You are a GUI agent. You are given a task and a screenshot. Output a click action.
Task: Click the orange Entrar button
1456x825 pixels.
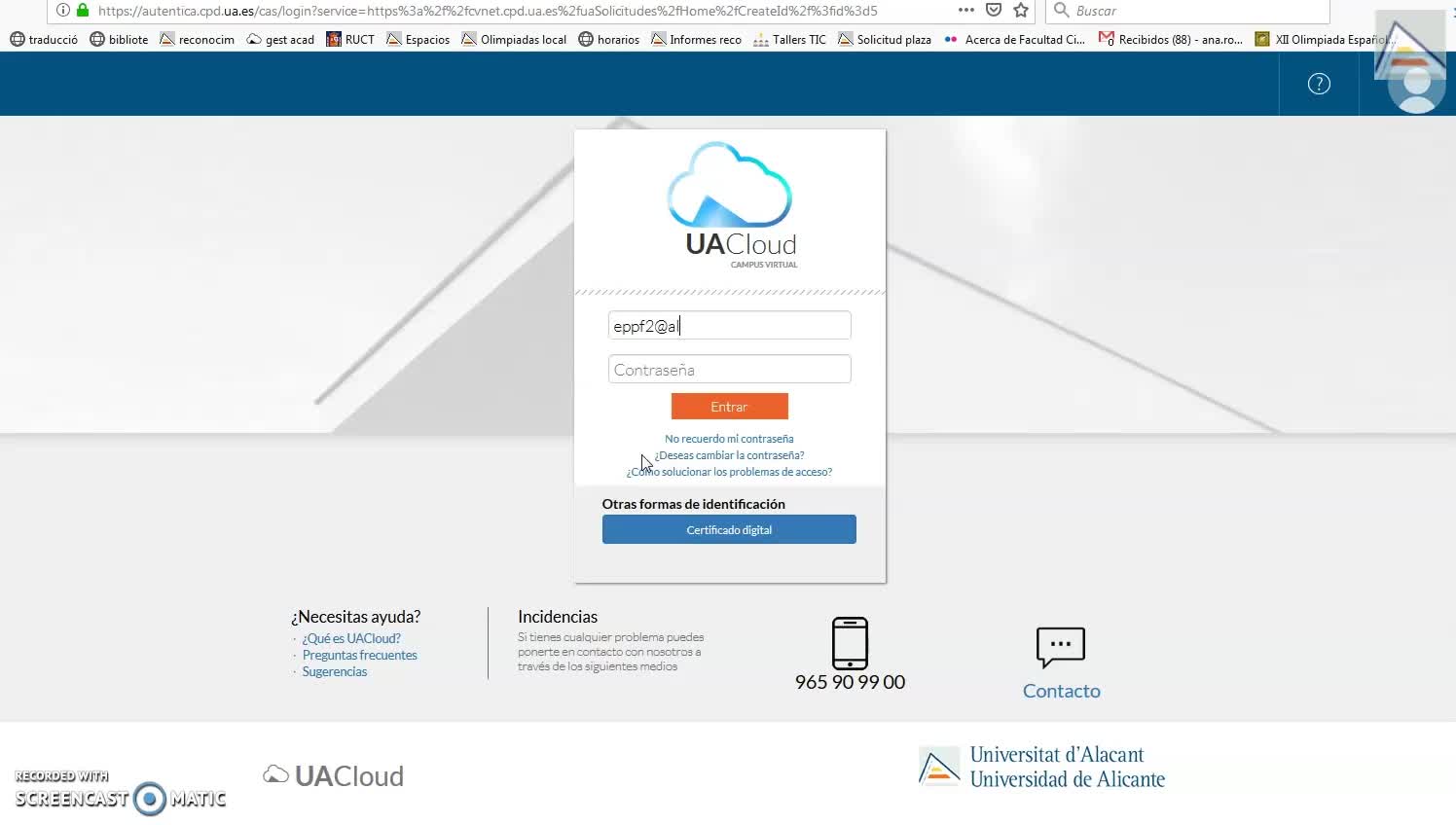729,407
